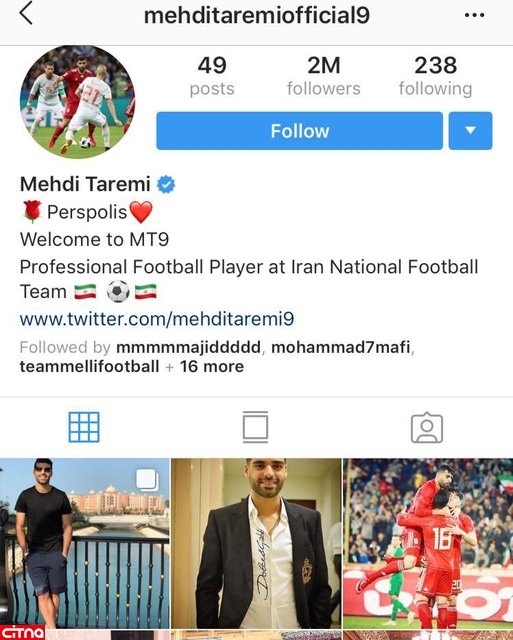Expand suggested accounts dropdown arrow

[x=470, y=131]
